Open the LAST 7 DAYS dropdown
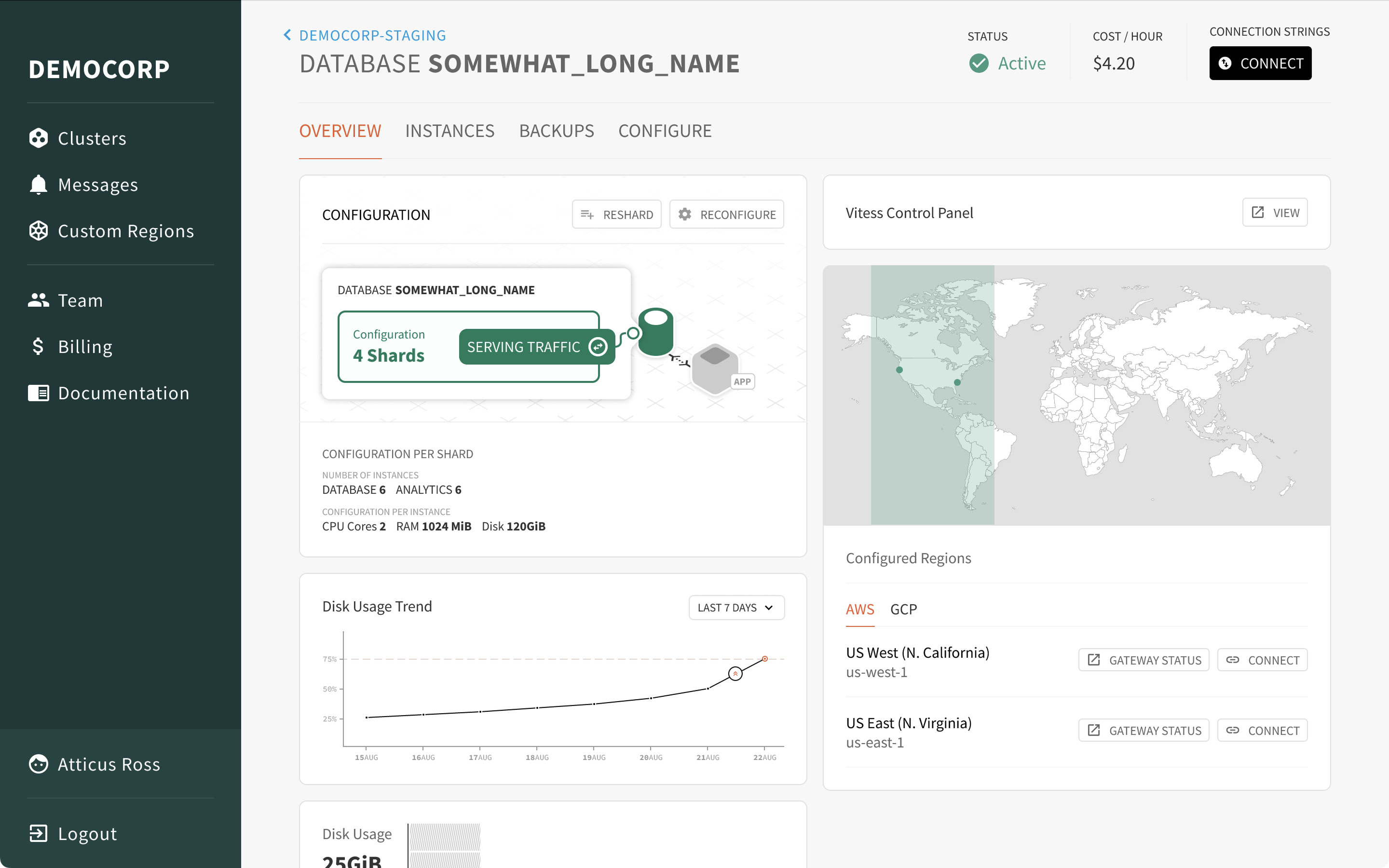Screen dimensions: 1389x868 pyautogui.click(x=736, y=608)
